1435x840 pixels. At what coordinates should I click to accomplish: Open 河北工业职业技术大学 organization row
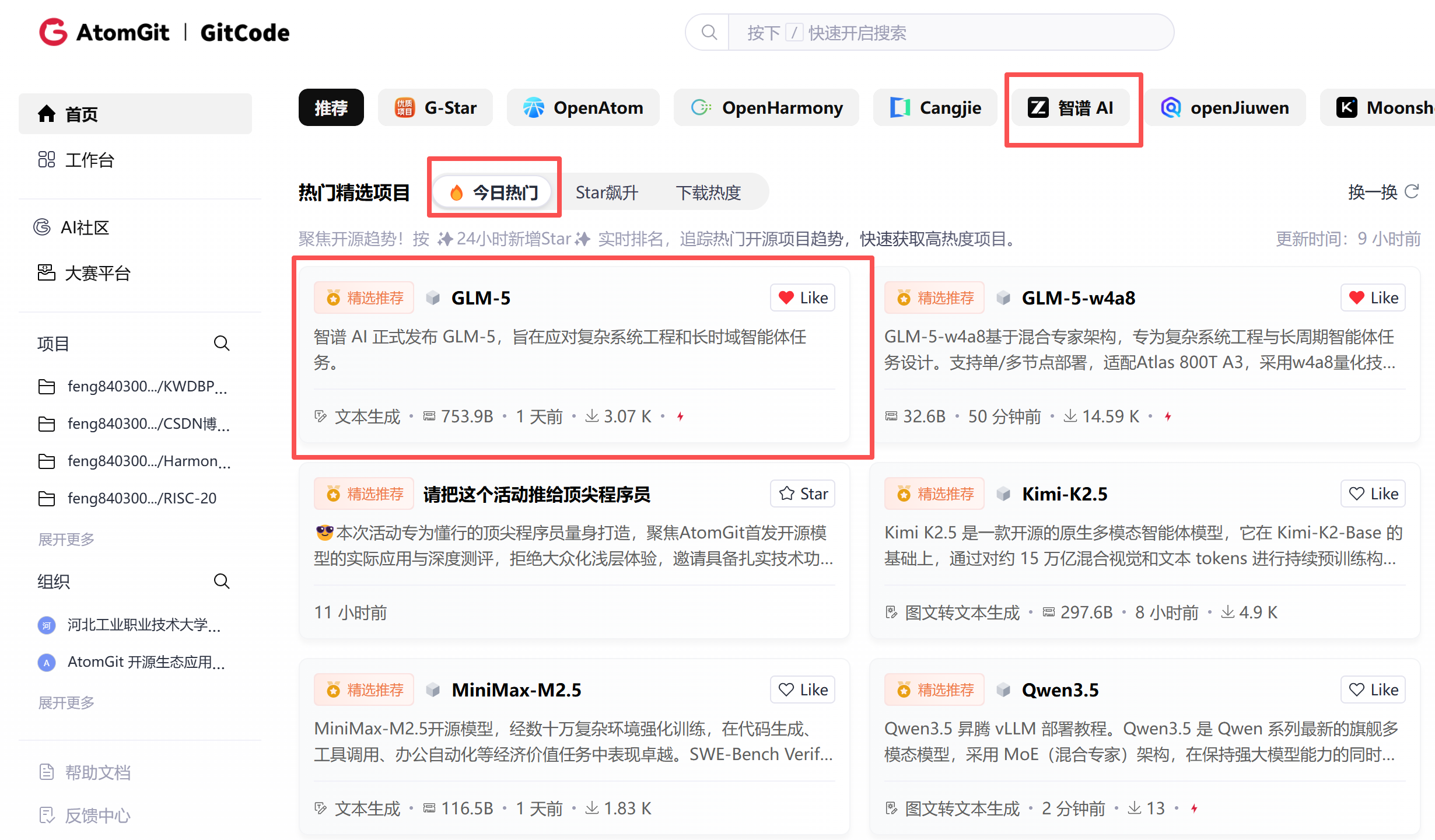135,625
